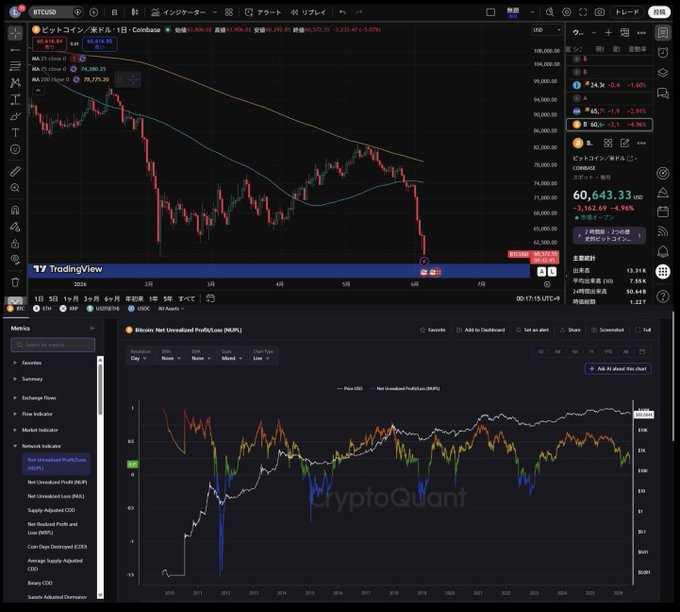Screen dimensions: 680x612
Task: Open the chart layout templates grid icon
Action: pos(229,12)
